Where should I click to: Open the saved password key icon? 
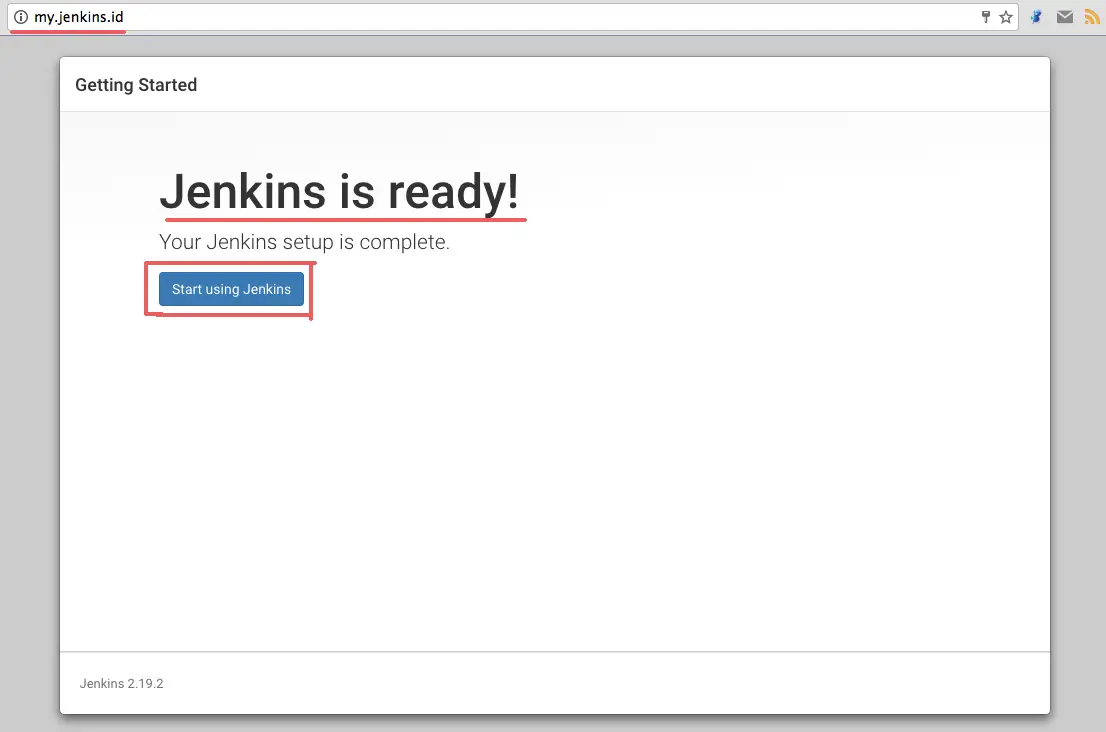[985, 17]
